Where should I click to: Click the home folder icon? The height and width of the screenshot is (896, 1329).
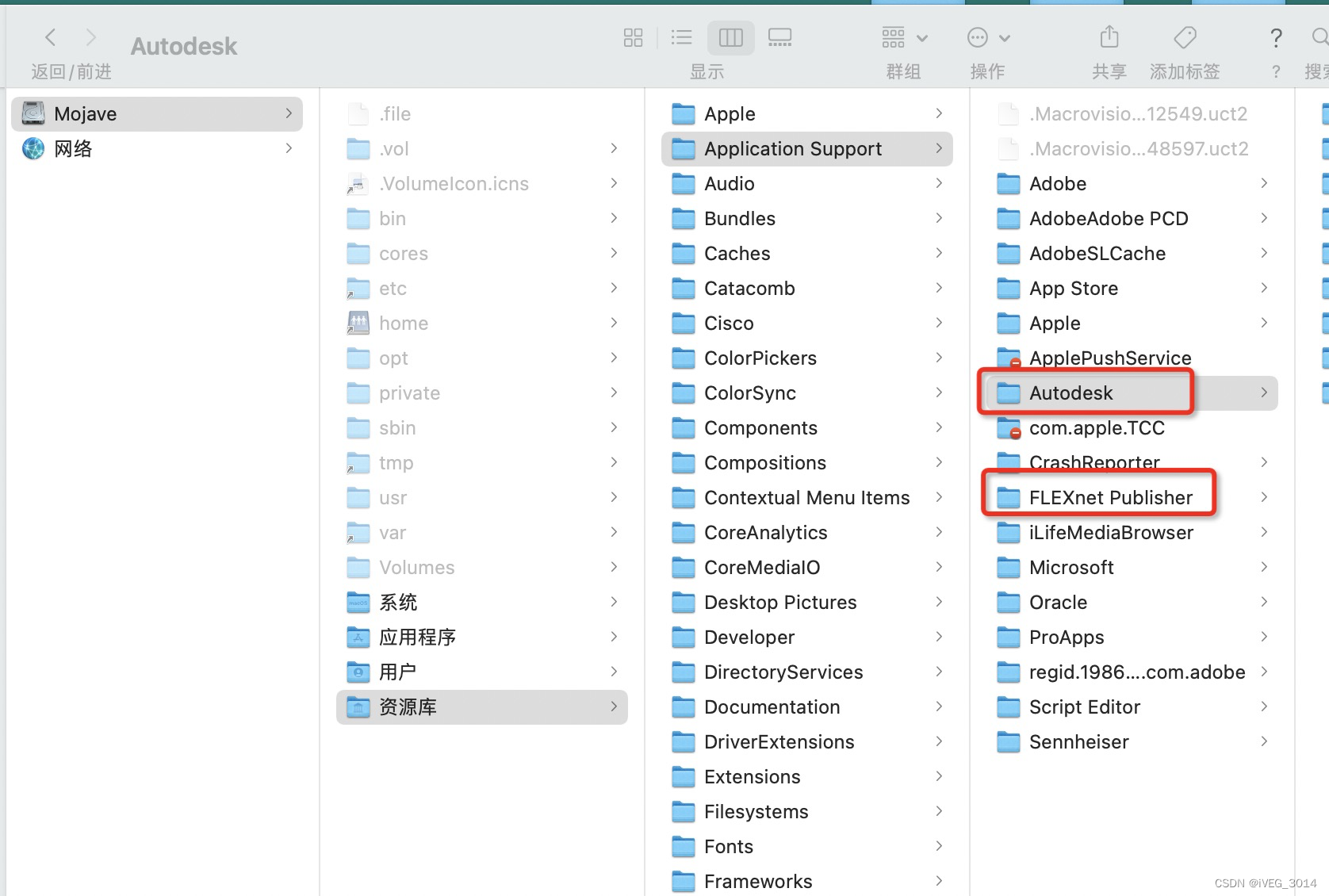[358, 324]
